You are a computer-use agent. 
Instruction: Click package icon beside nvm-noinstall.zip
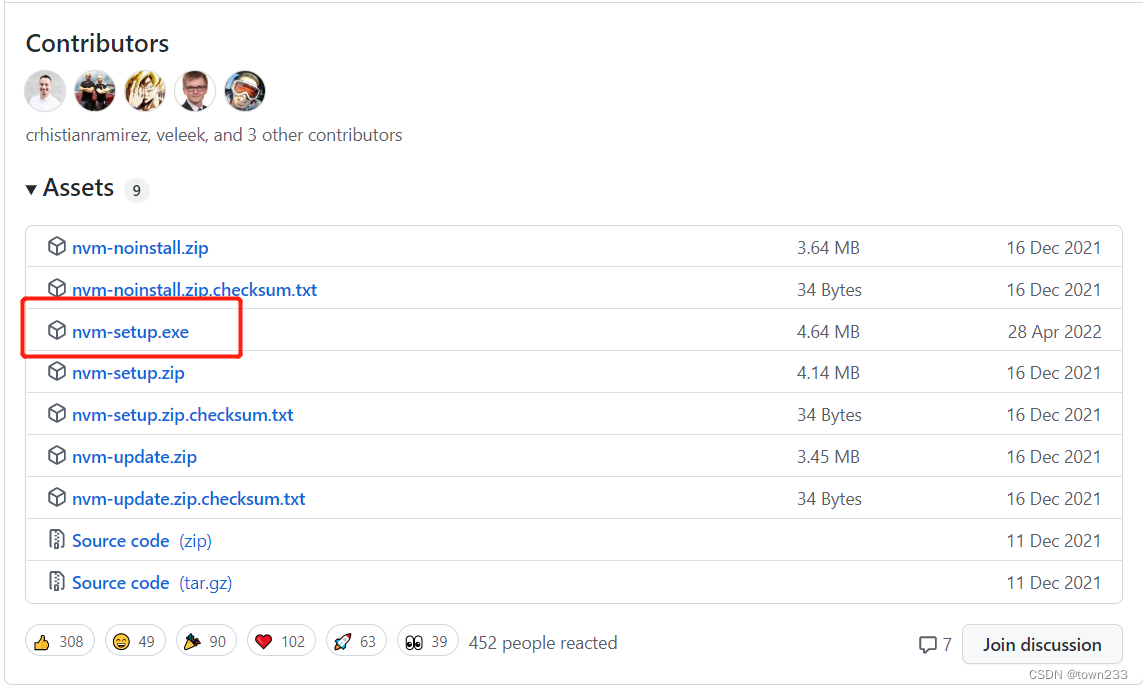(x=57, y=246)
